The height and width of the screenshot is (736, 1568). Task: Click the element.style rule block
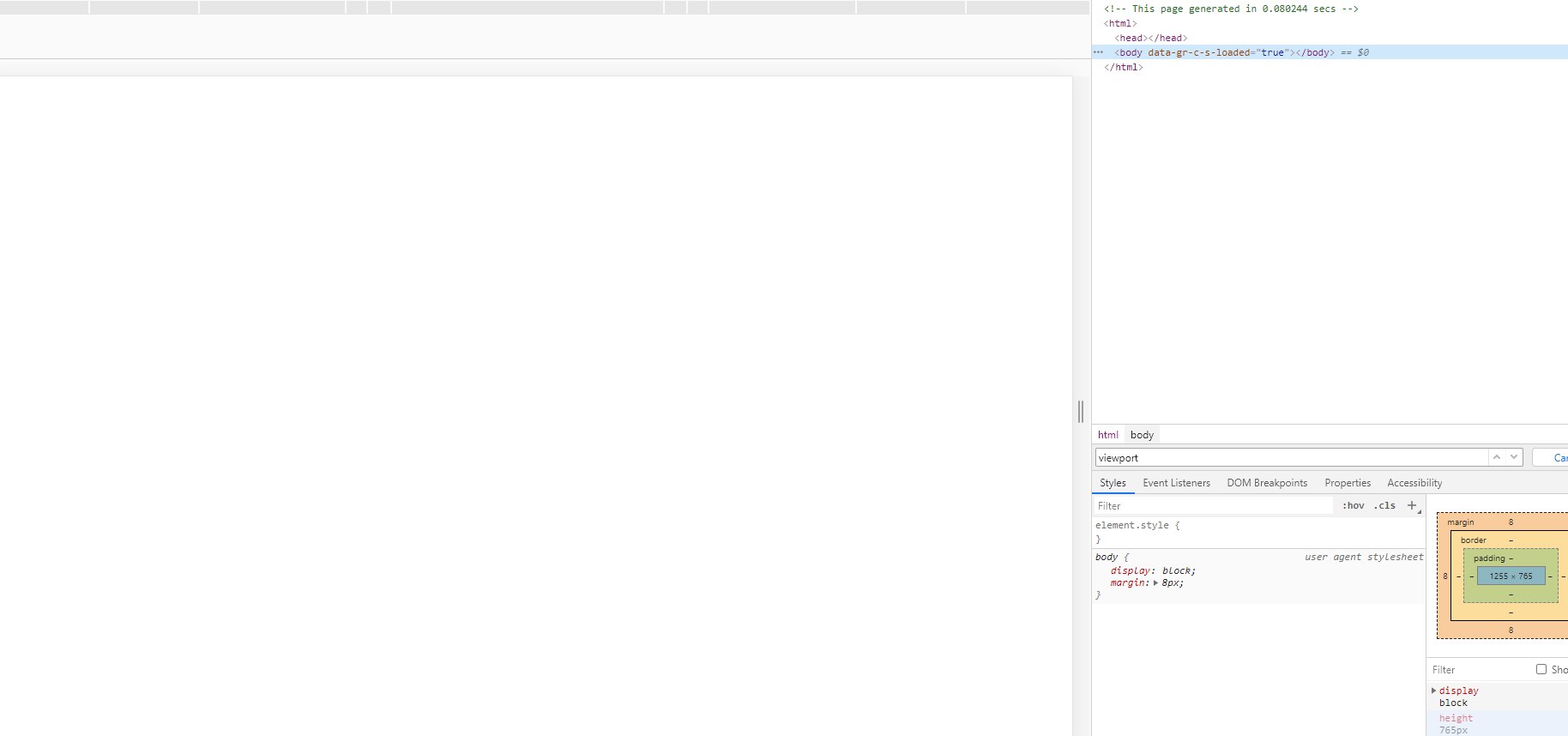(1257, 532)
